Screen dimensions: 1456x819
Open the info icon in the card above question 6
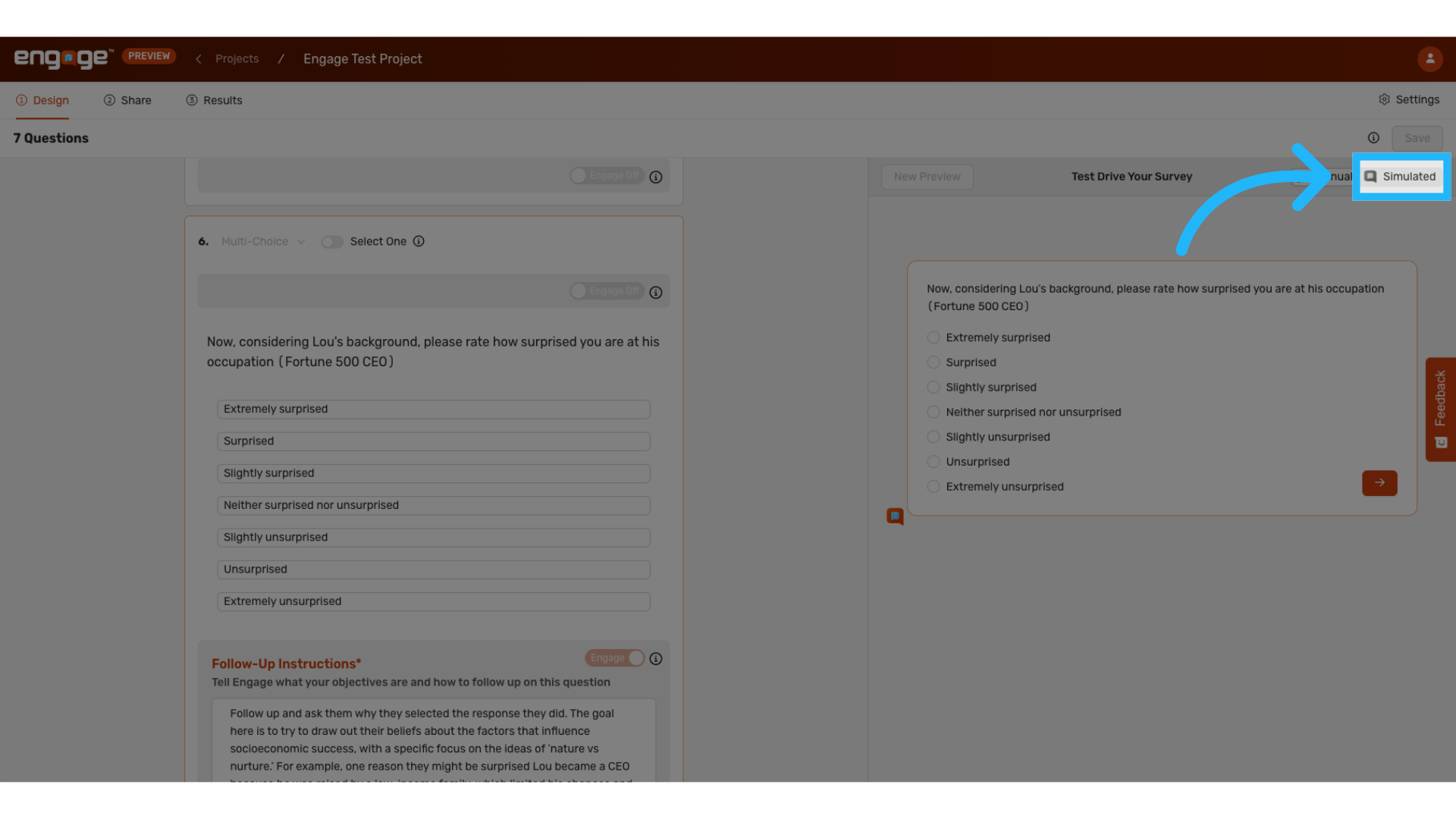coord(656,177)
